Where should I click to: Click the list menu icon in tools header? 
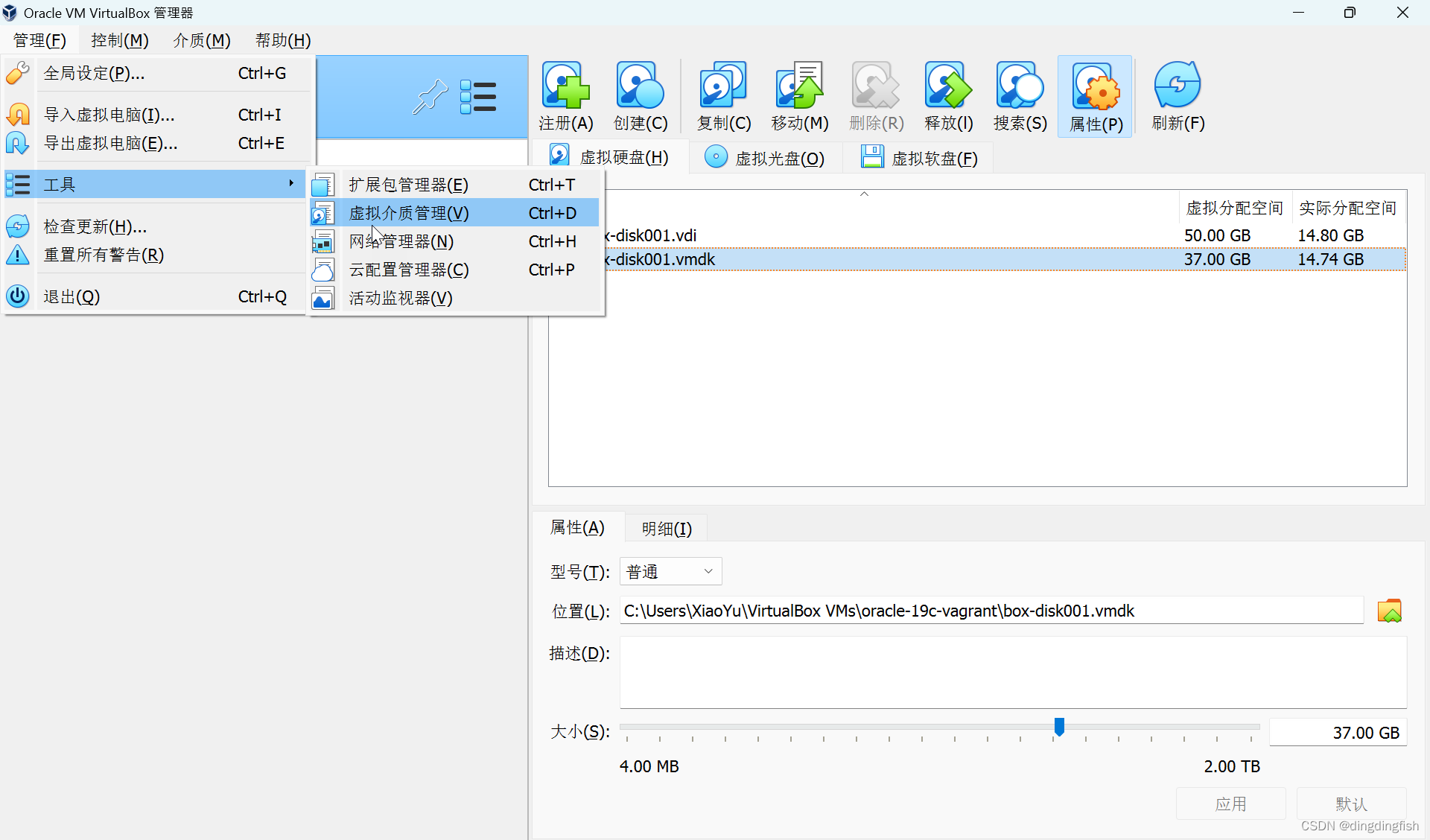tap(477, 97)
